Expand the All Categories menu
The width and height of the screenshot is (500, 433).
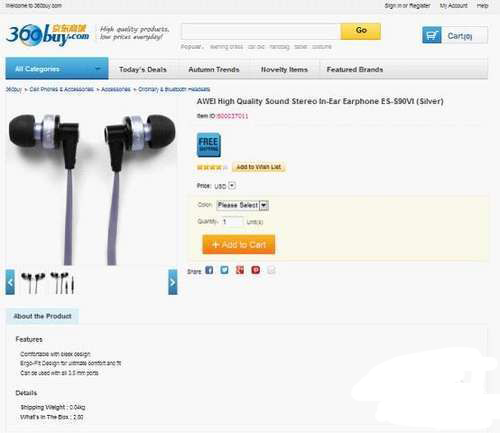pos(57,69)
